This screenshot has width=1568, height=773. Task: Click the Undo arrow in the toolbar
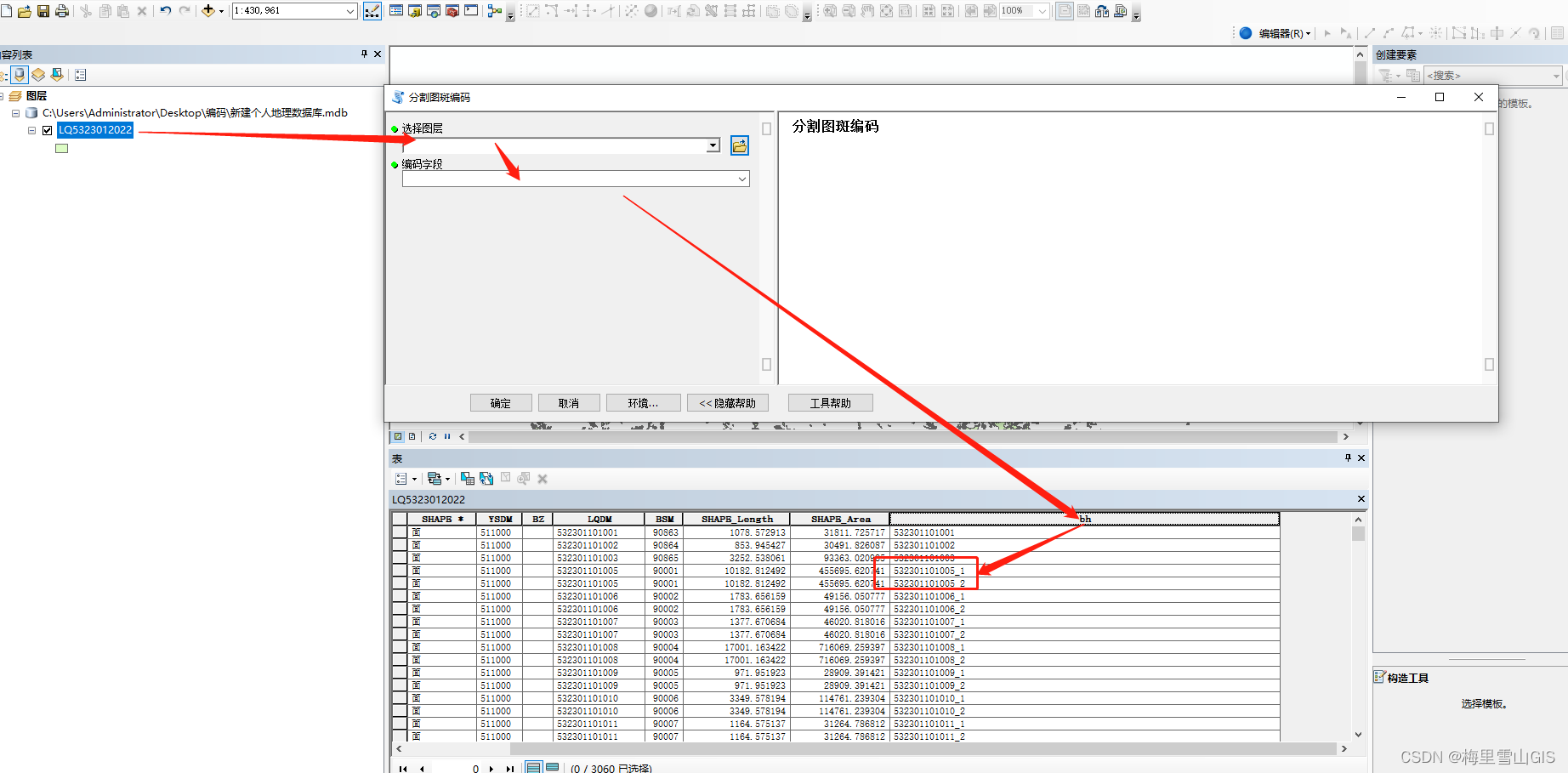[x=165, y=11]
